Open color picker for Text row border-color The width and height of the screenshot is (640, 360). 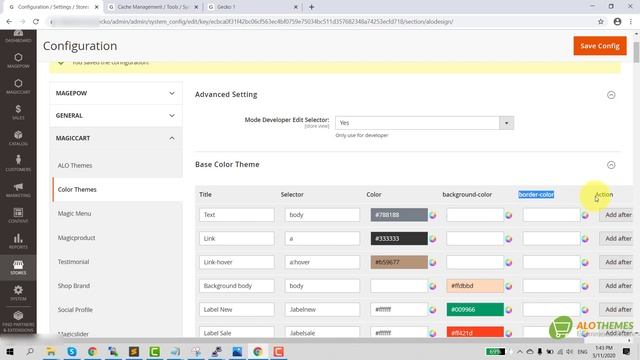[585, 215]
